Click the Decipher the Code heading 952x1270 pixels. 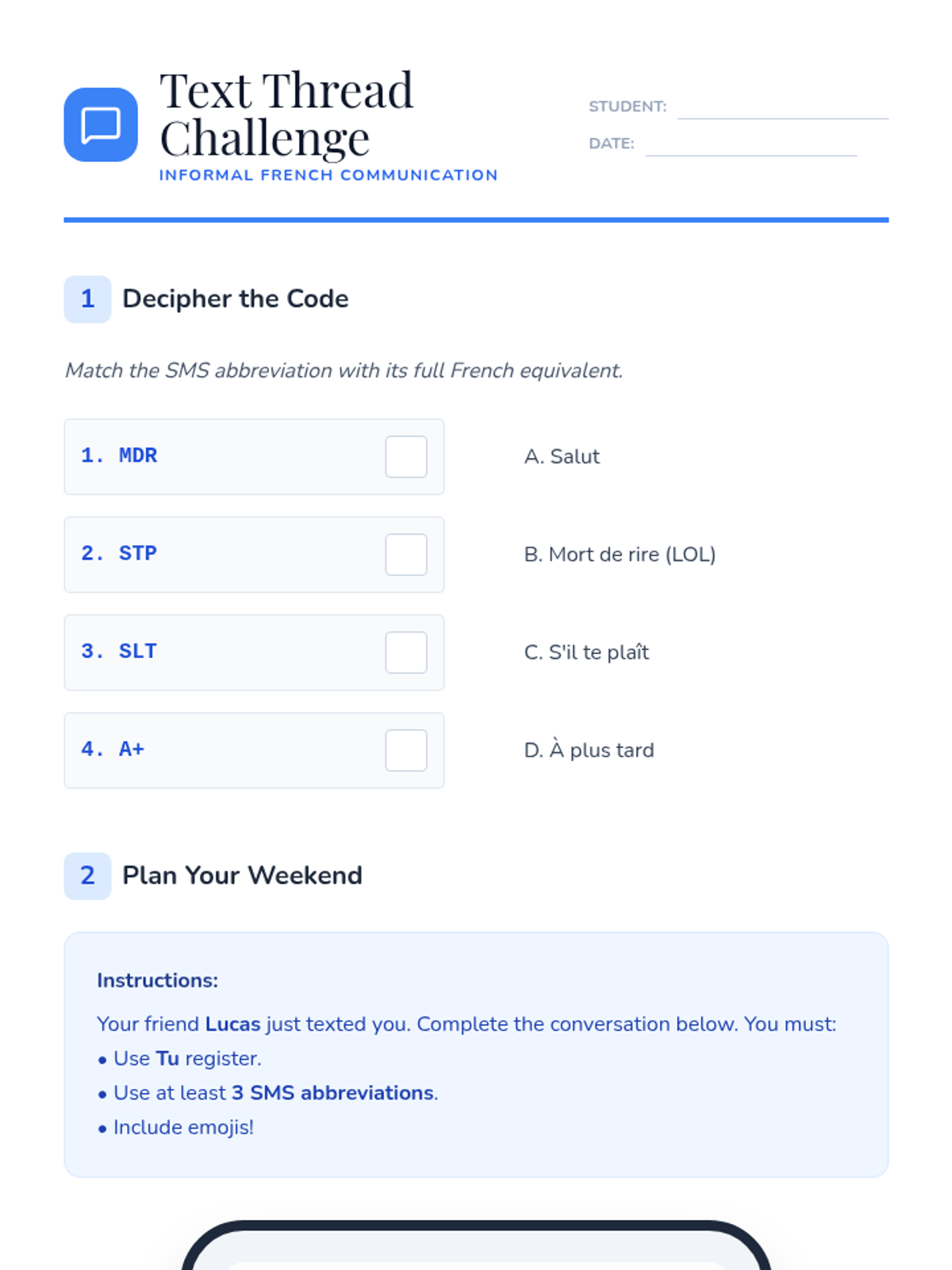point(236,299)
